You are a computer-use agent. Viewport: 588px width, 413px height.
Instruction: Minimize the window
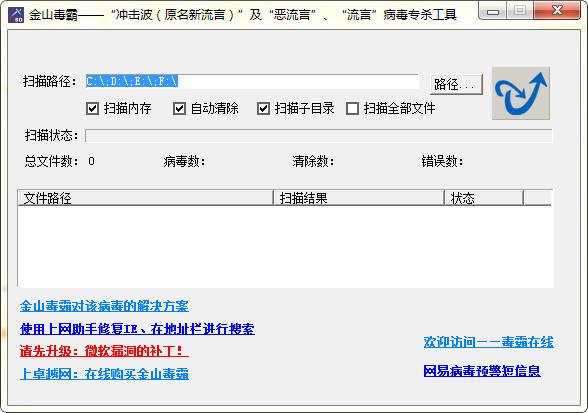tap(492, 11)
